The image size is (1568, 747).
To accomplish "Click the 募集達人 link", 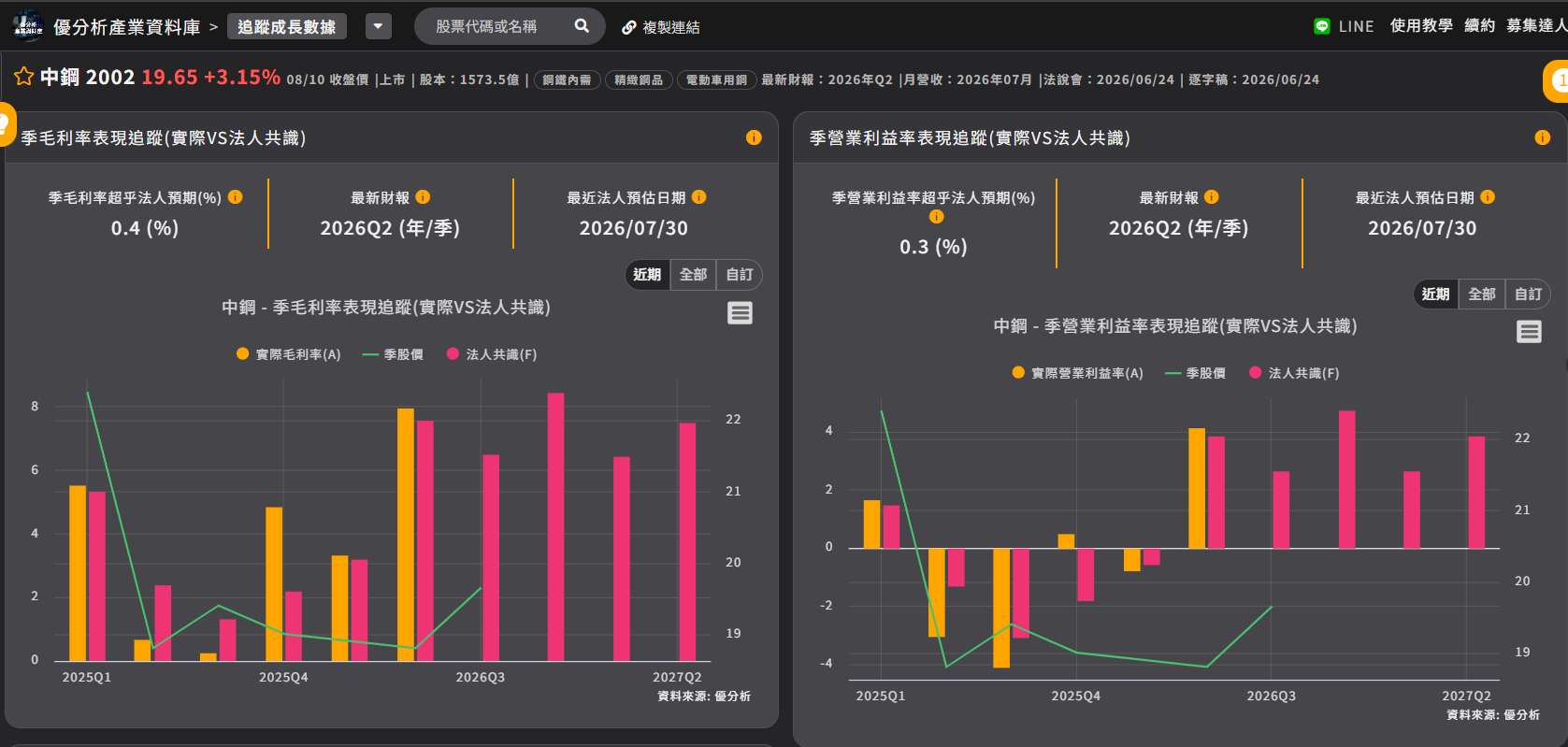I will [x=1537, y=25].
